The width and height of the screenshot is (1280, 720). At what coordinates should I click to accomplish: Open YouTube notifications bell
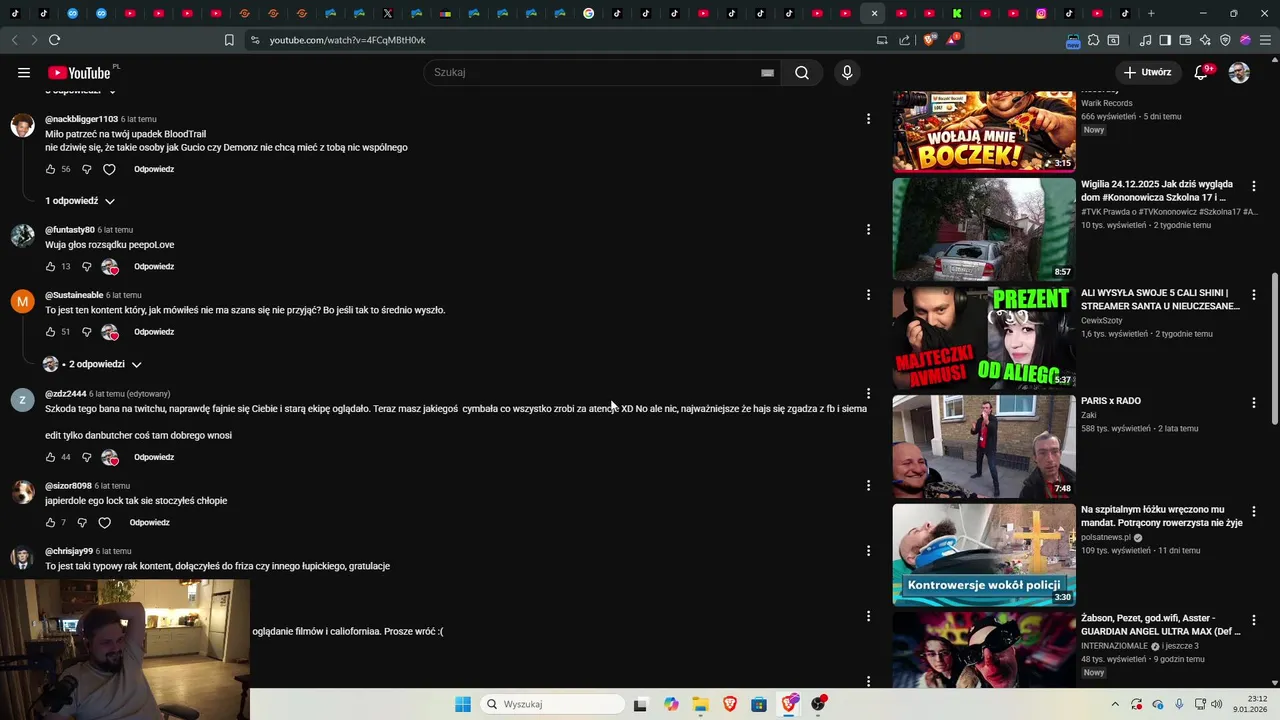(1202, 72)
